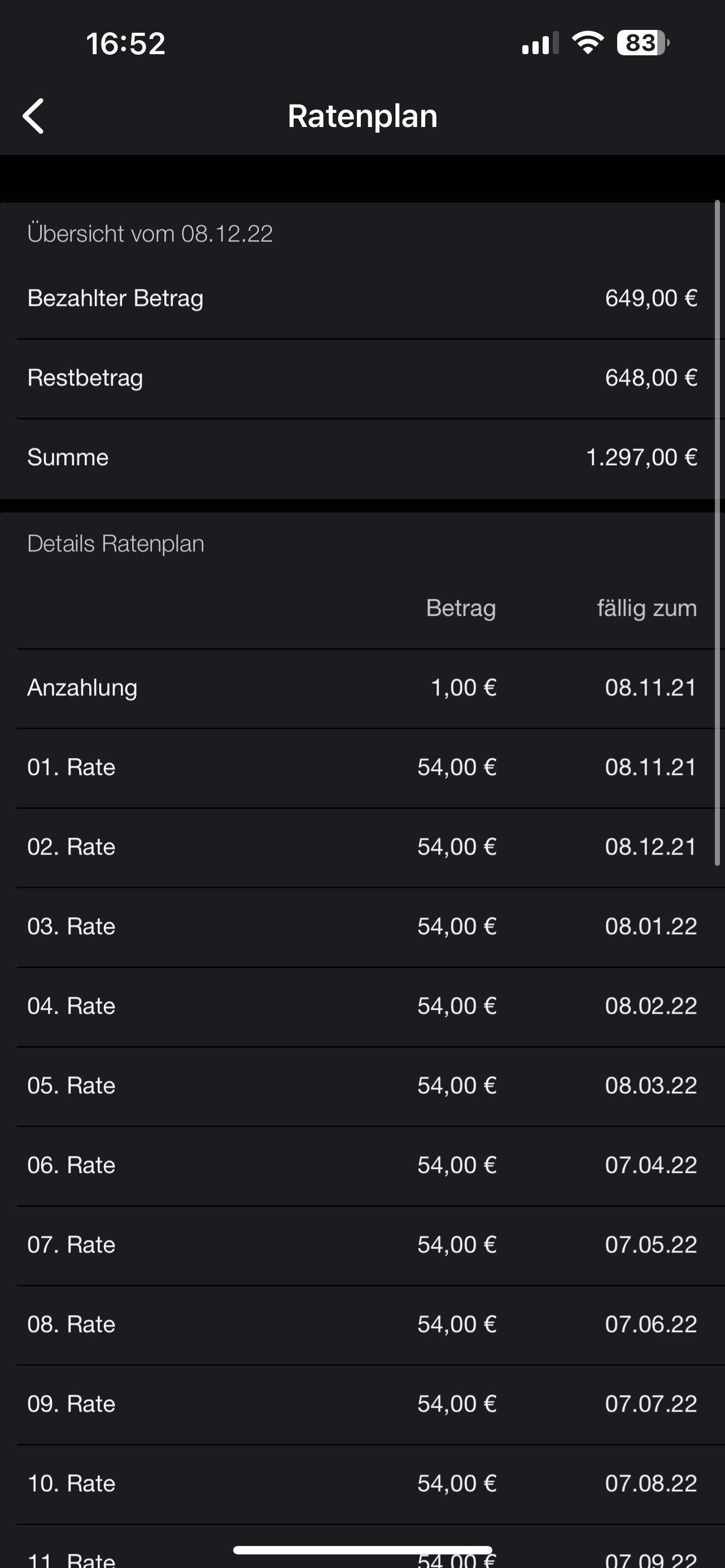Viewport: 725px width, 1568px height.
Task: Tap the 01. Rate entry
Action: pyautogui.click(x=362, y=768)
